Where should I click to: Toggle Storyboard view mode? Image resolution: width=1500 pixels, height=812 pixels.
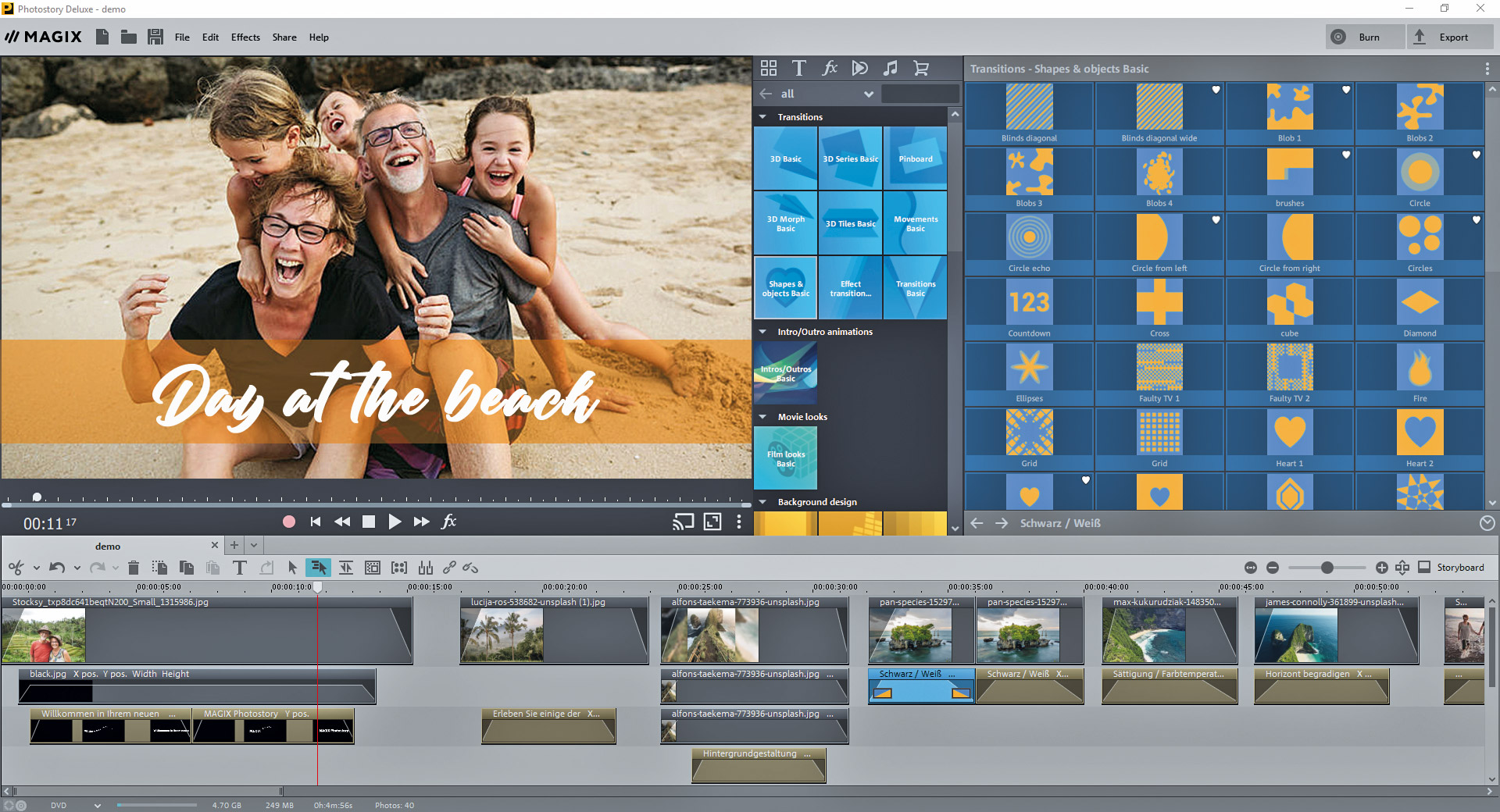[x=1452, y=567]
